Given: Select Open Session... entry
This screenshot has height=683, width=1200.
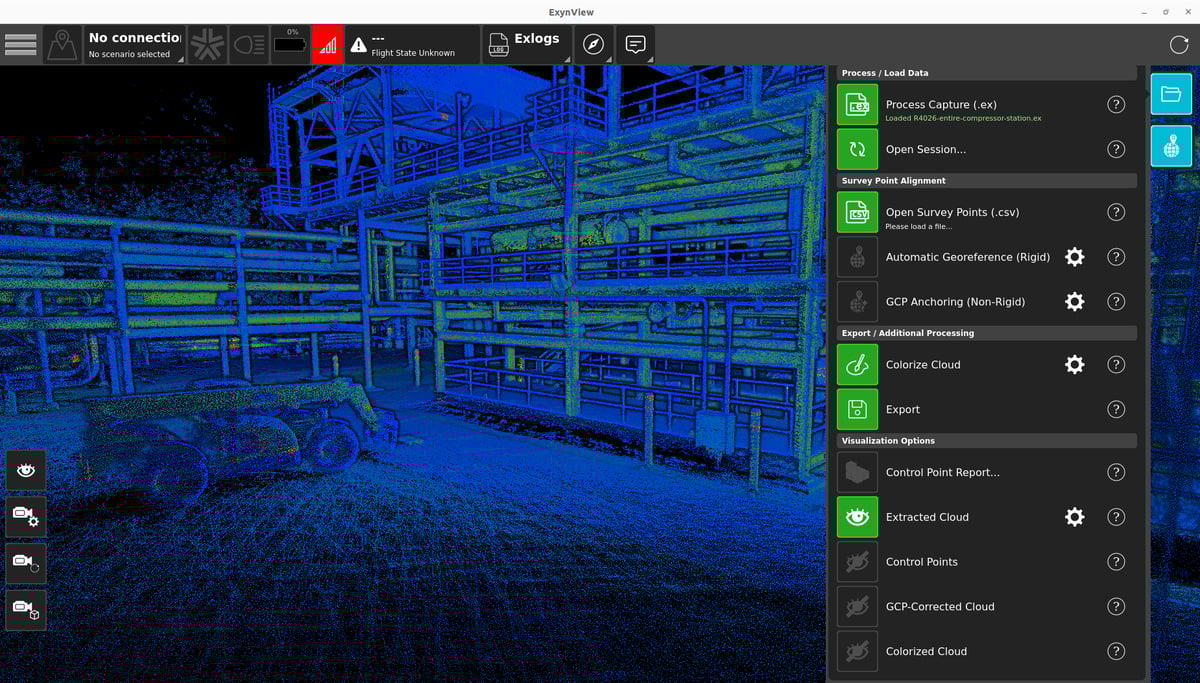Looking at the screenshot, I should tap(857, 149).
